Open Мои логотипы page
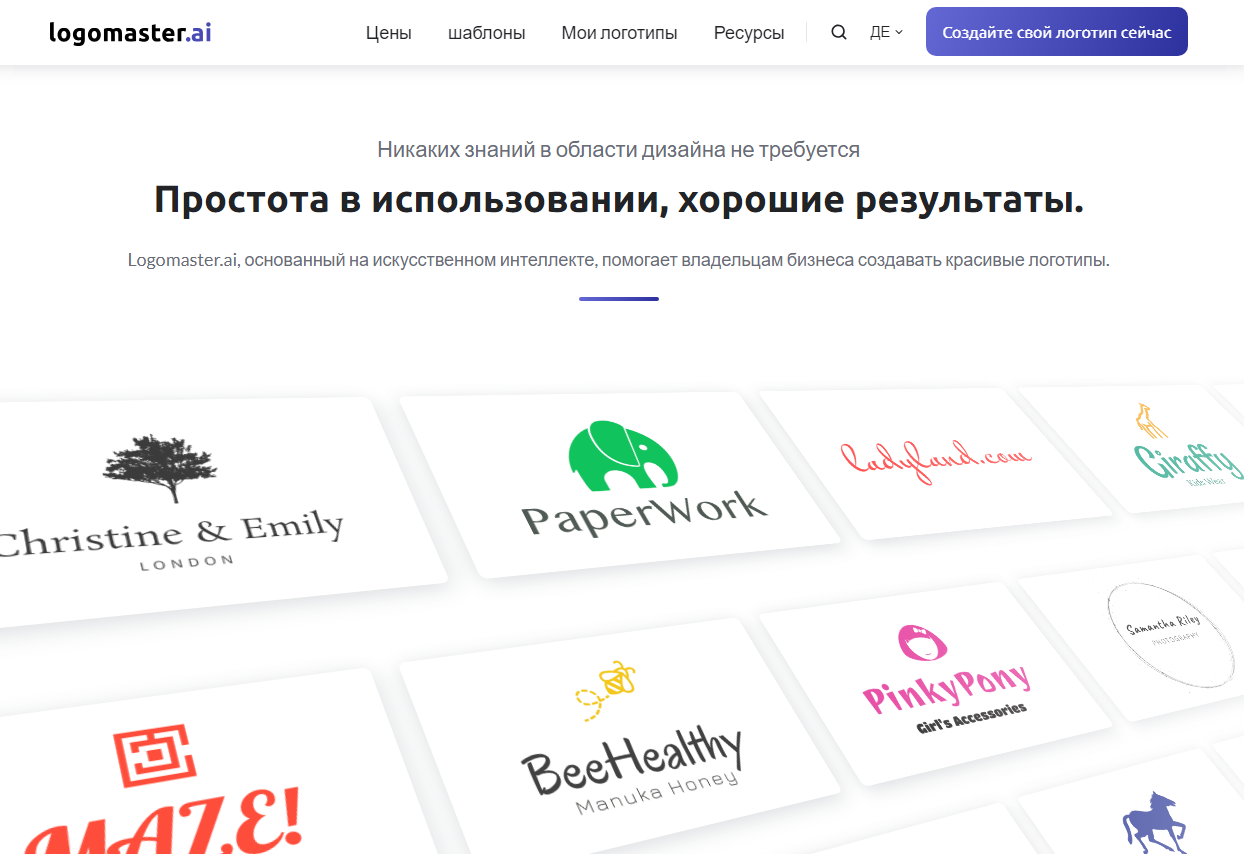This screenshot has width=1244, height=854. 619,33
